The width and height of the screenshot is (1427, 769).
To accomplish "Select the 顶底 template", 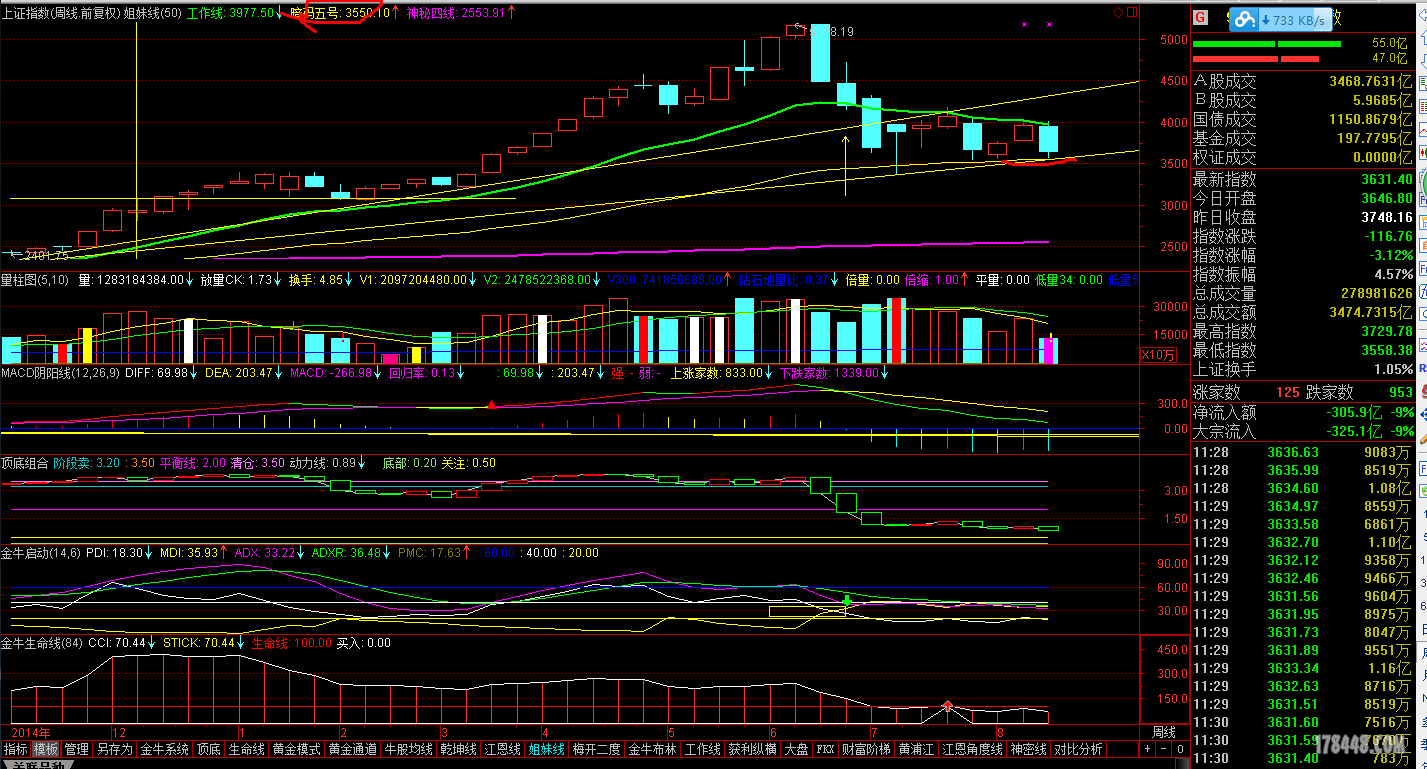I will click(208, 748).
